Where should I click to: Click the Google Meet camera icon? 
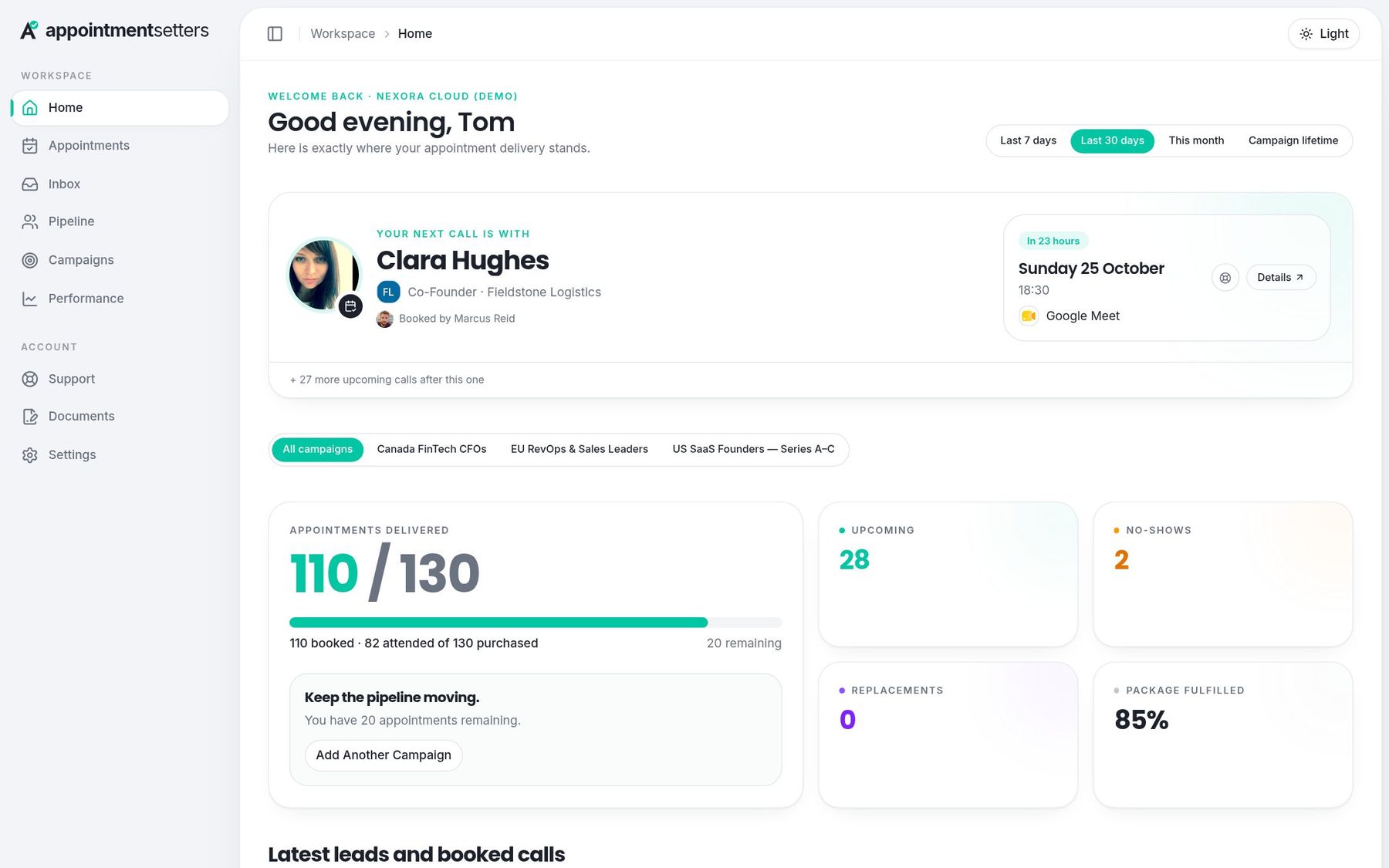(x=1029, y=316)
